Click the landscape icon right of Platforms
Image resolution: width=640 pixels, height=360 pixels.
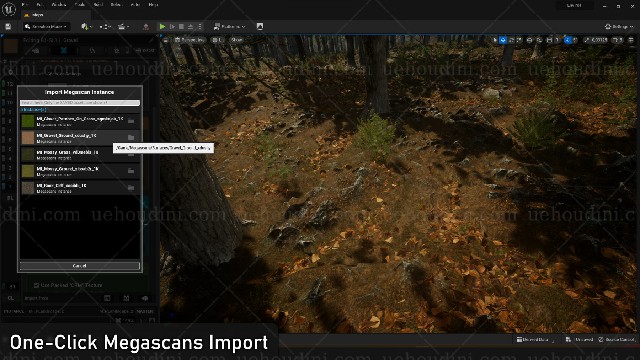pyautogui.click(x=260, y=27)
